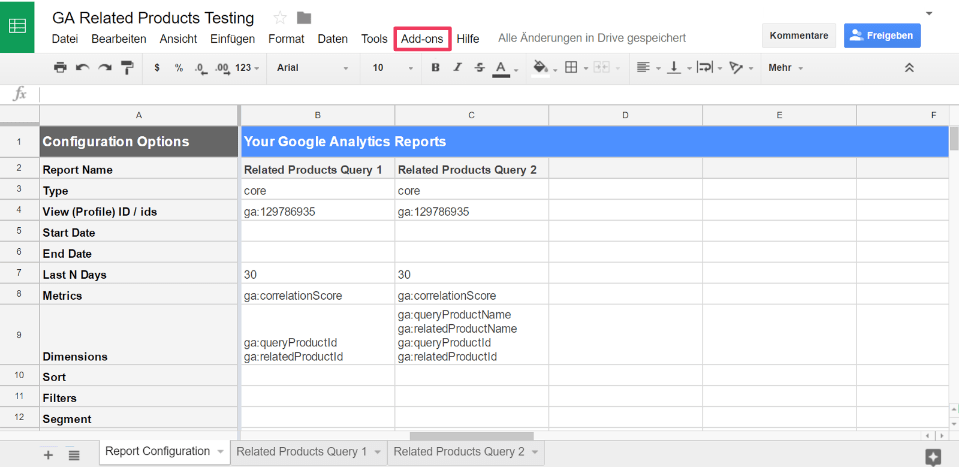The height and width of the screenshot is (467, 961).
Task: Click the Kommentare button
Action: 798,35
